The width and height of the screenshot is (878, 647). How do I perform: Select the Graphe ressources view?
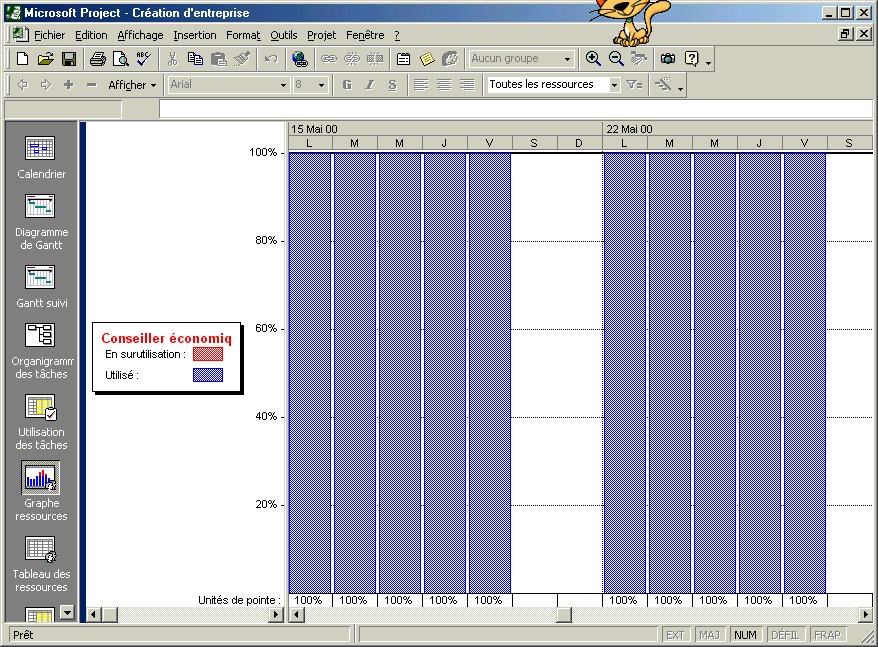pos(41,492)
